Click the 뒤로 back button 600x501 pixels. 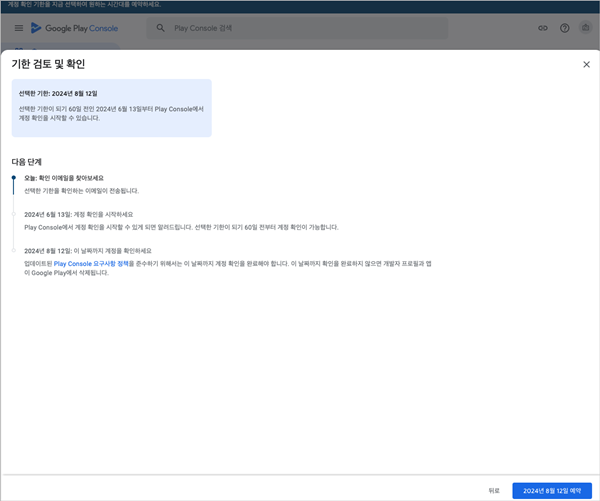point(494,491)
